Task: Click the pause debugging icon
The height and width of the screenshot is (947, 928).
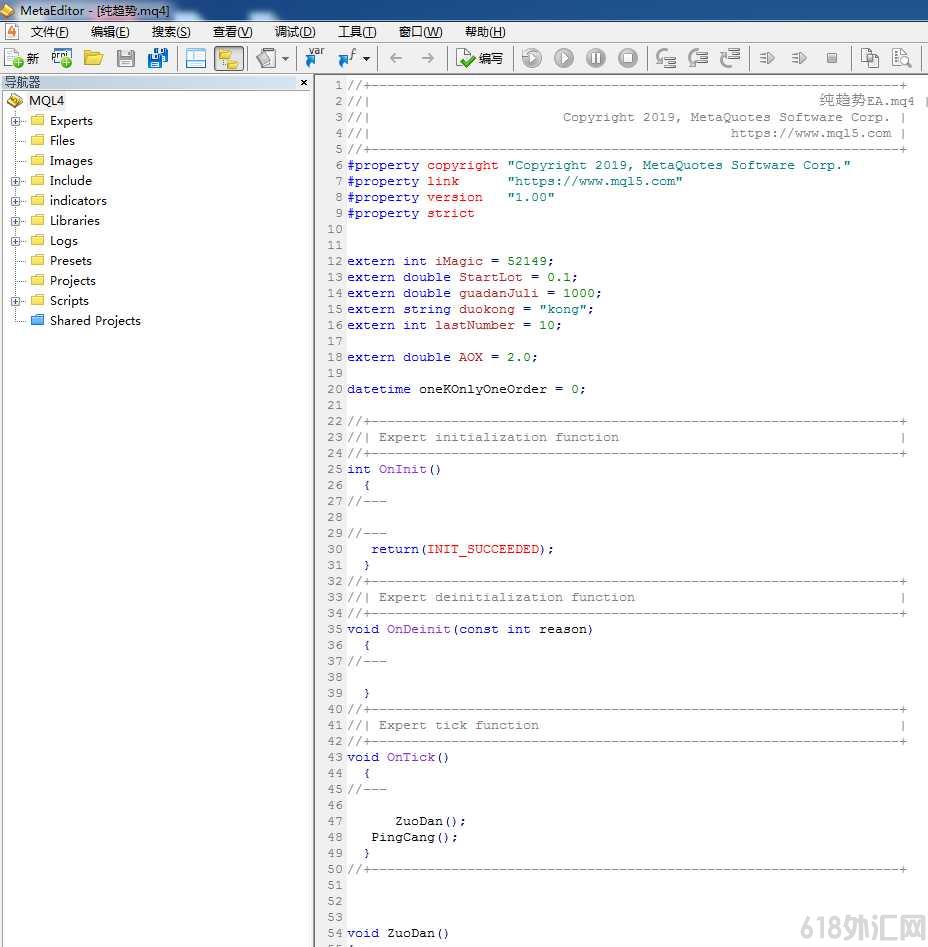Action: click(595, 58)
